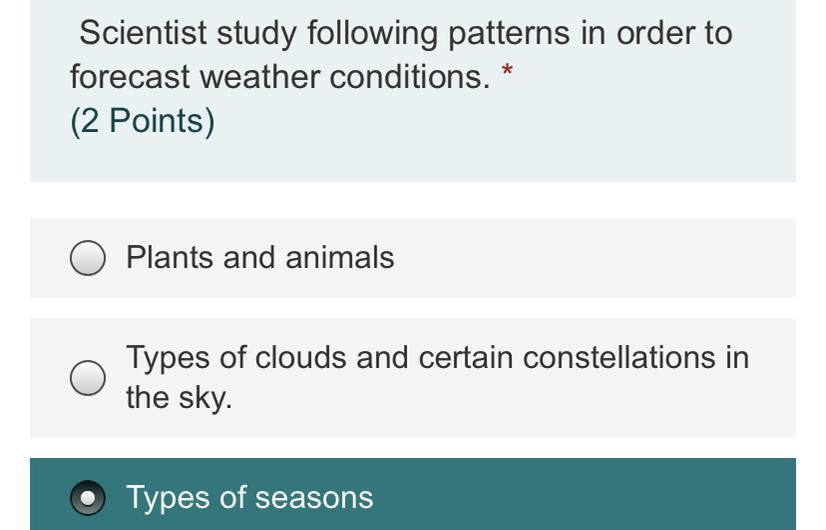826x530 pixels.
Task: Click the word "clouds" in the second option
Action: click(x=300, y=358)
